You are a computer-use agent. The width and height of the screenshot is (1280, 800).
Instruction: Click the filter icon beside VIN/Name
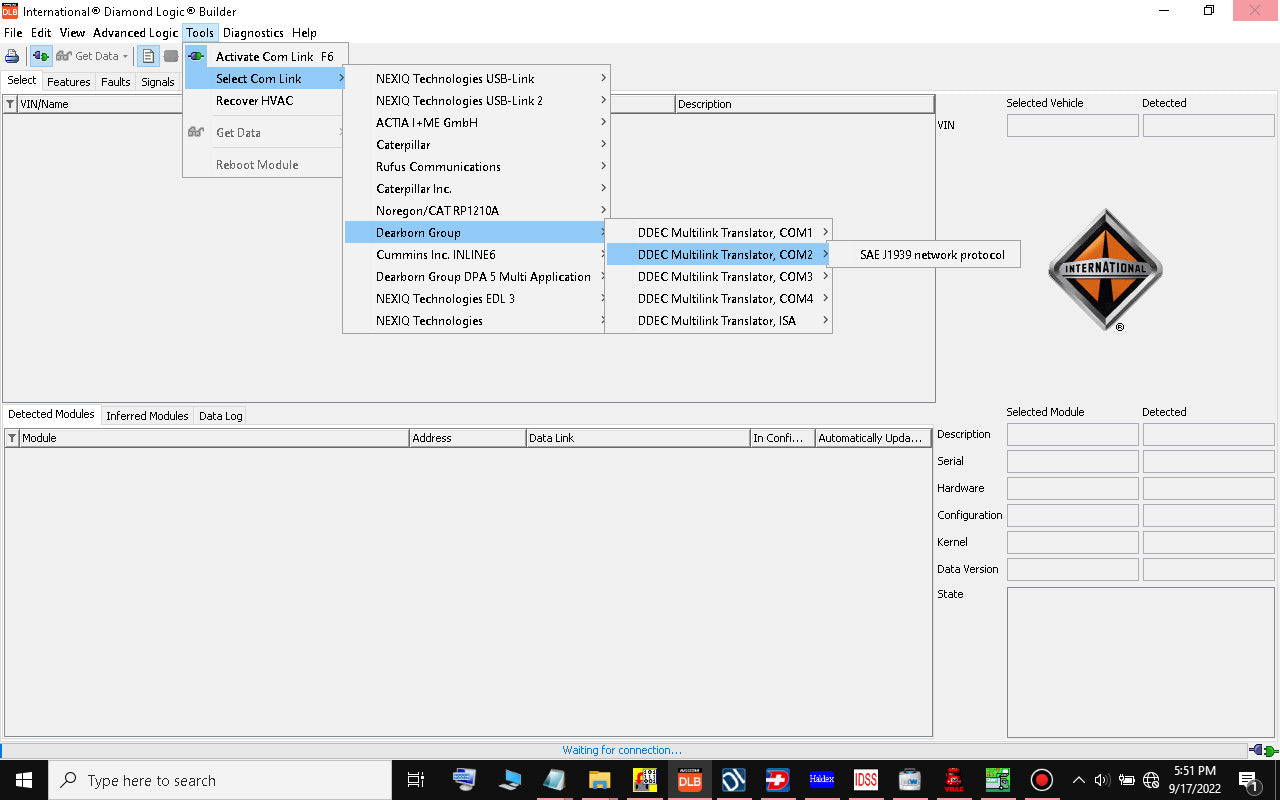click(x=10, y=104)
